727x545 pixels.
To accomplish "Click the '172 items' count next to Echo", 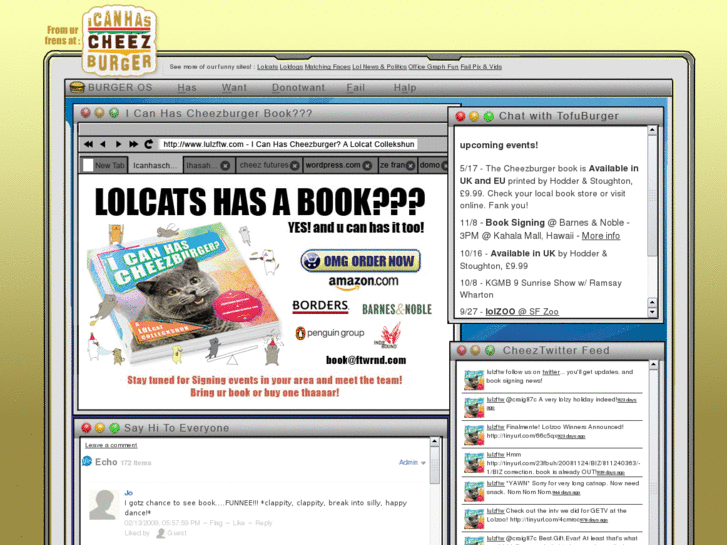I will click(x=136, y=463).
